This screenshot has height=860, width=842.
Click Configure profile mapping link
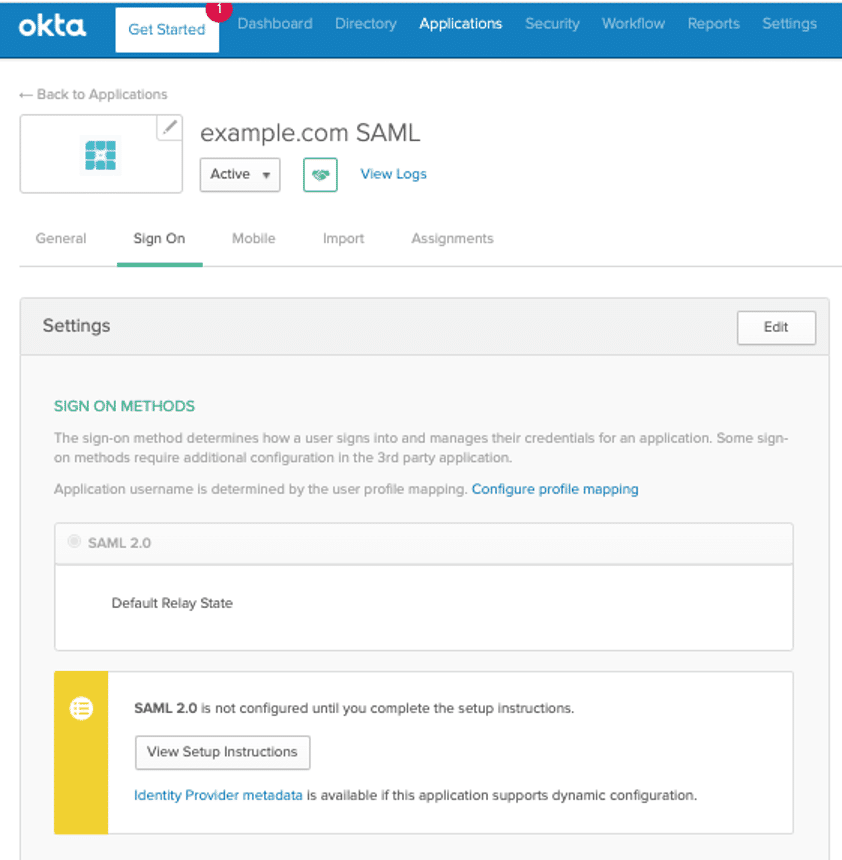[555, 489]
